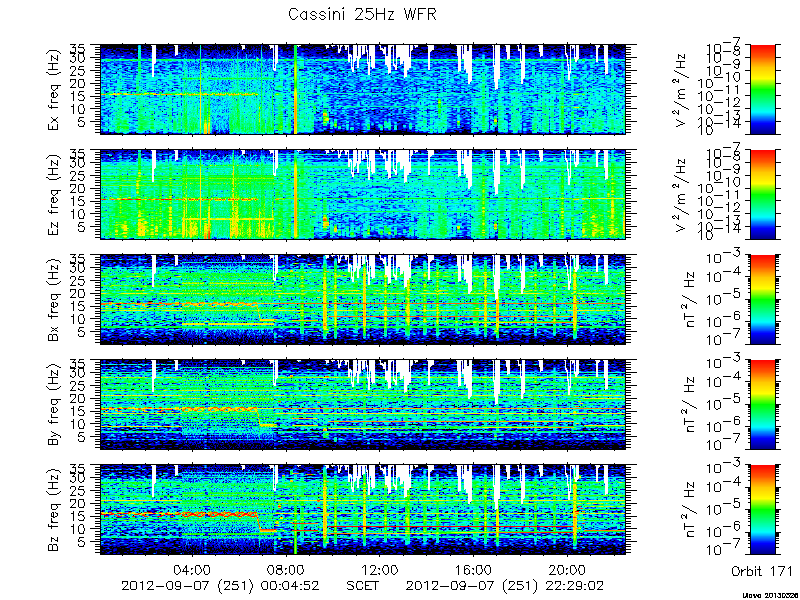This screenshot has width=800, height=600.
Task: Click the By panel color scale bar
Action: (762, 405)
